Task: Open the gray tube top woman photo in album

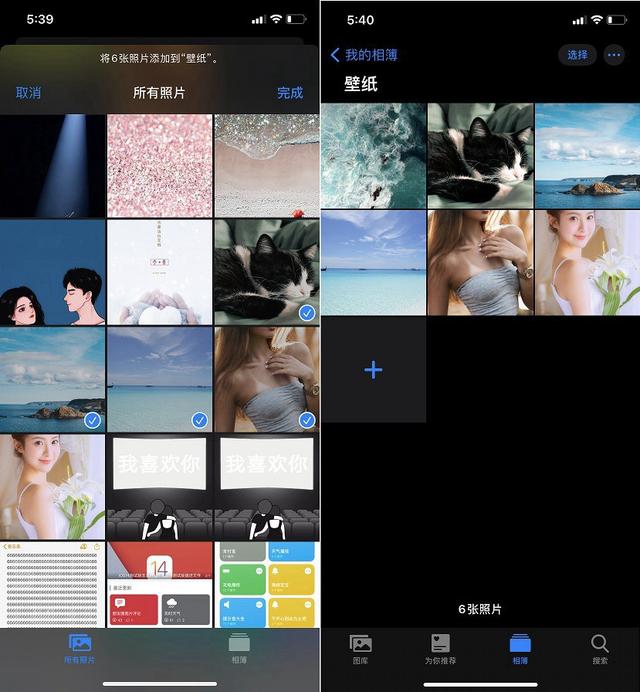Action: pos(480,263)
